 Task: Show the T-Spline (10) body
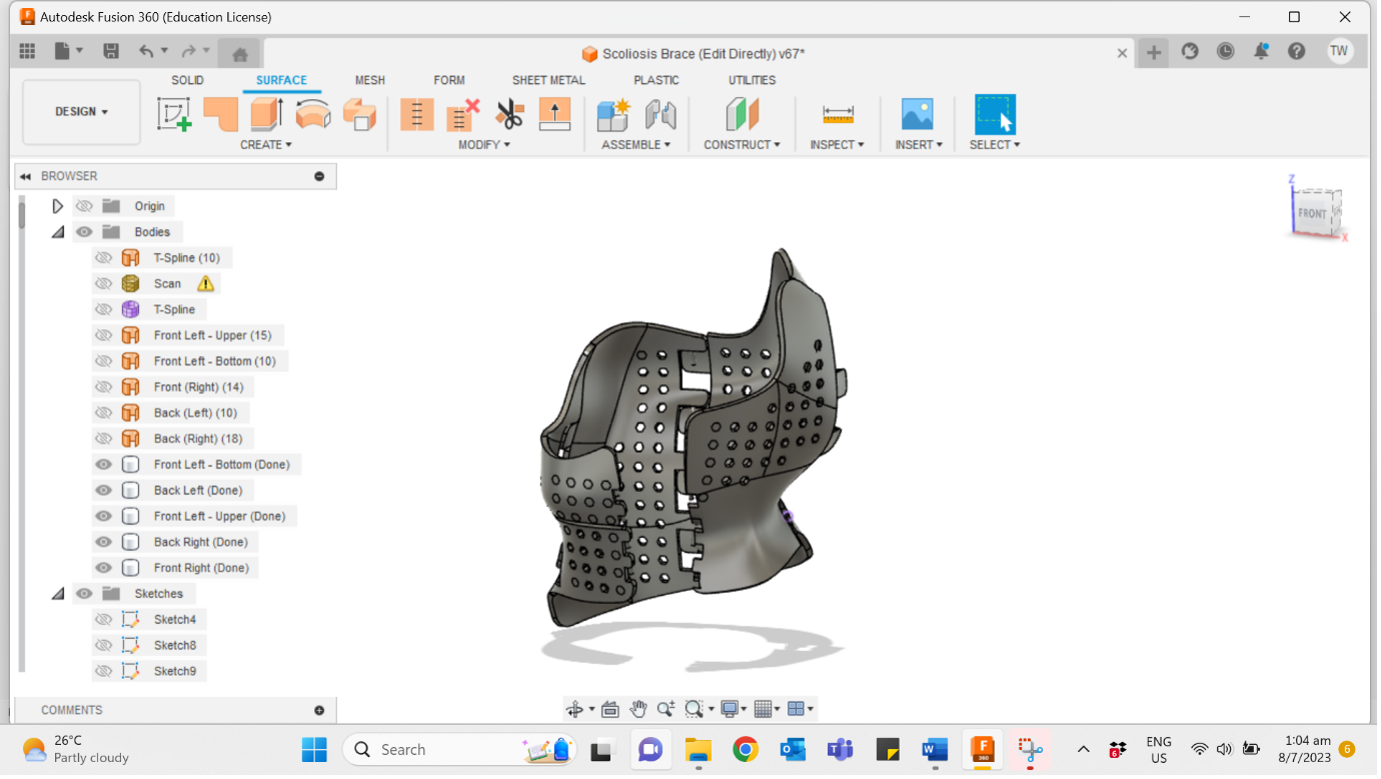pos(104,257)
